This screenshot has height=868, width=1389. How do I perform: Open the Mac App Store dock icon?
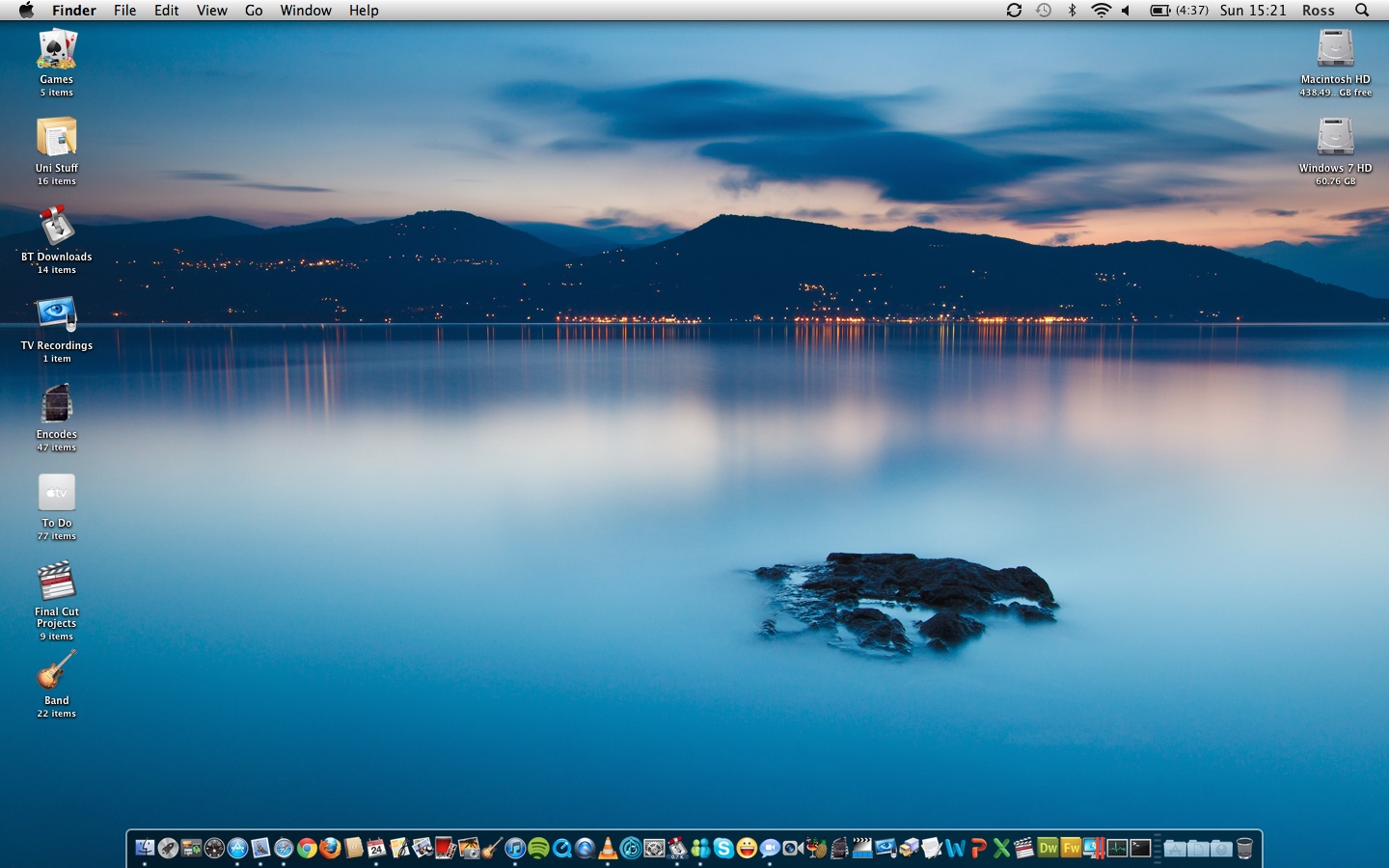pyautogui.click(x=237, y=848)
